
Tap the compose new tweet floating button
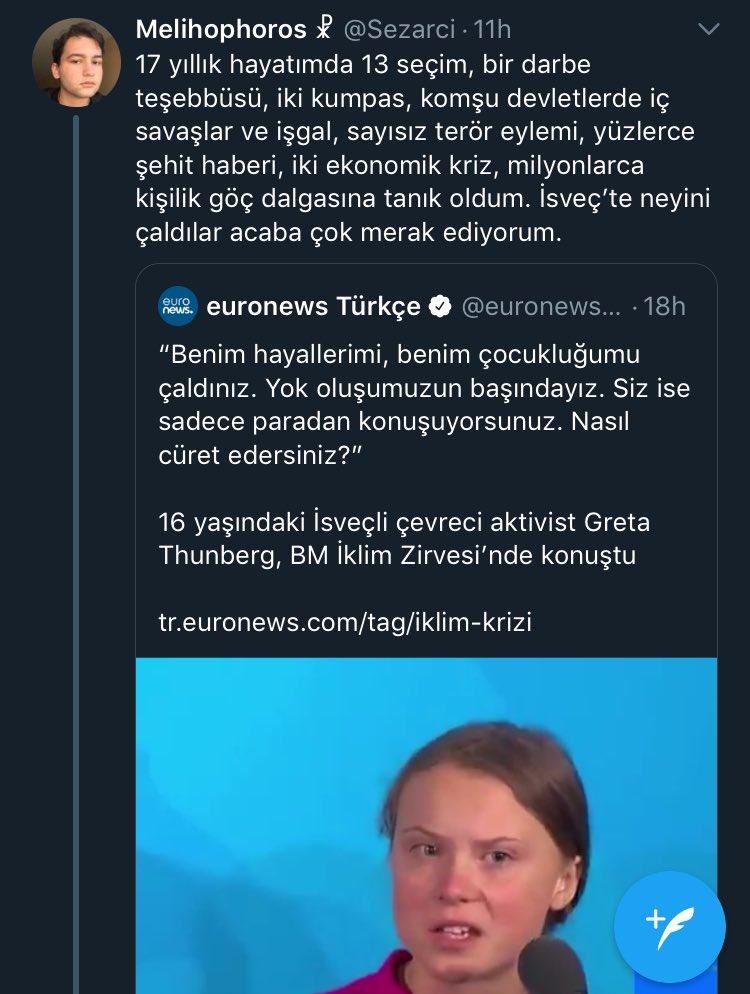(x=670, y=927)
